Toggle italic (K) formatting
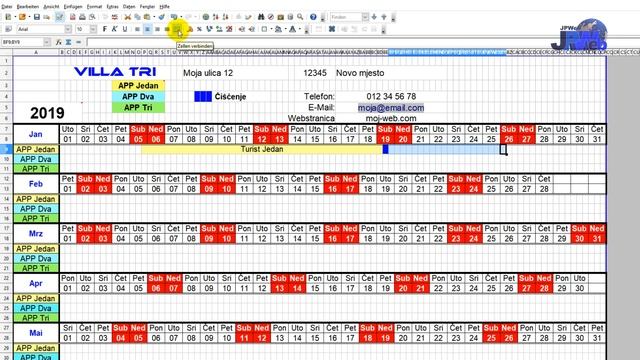640x360 pixels. (114, 29)
